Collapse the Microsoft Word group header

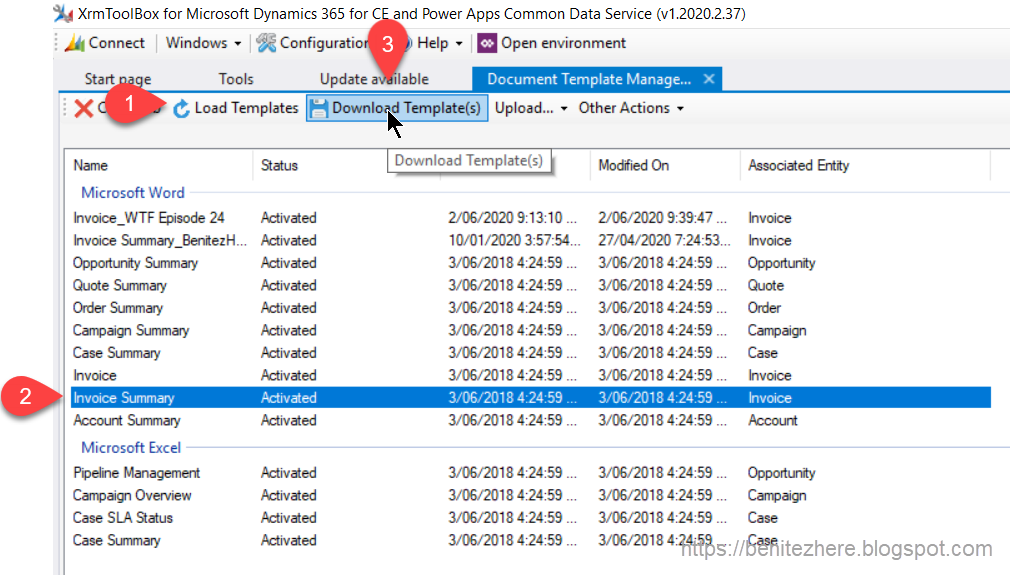tap(133, 193)
